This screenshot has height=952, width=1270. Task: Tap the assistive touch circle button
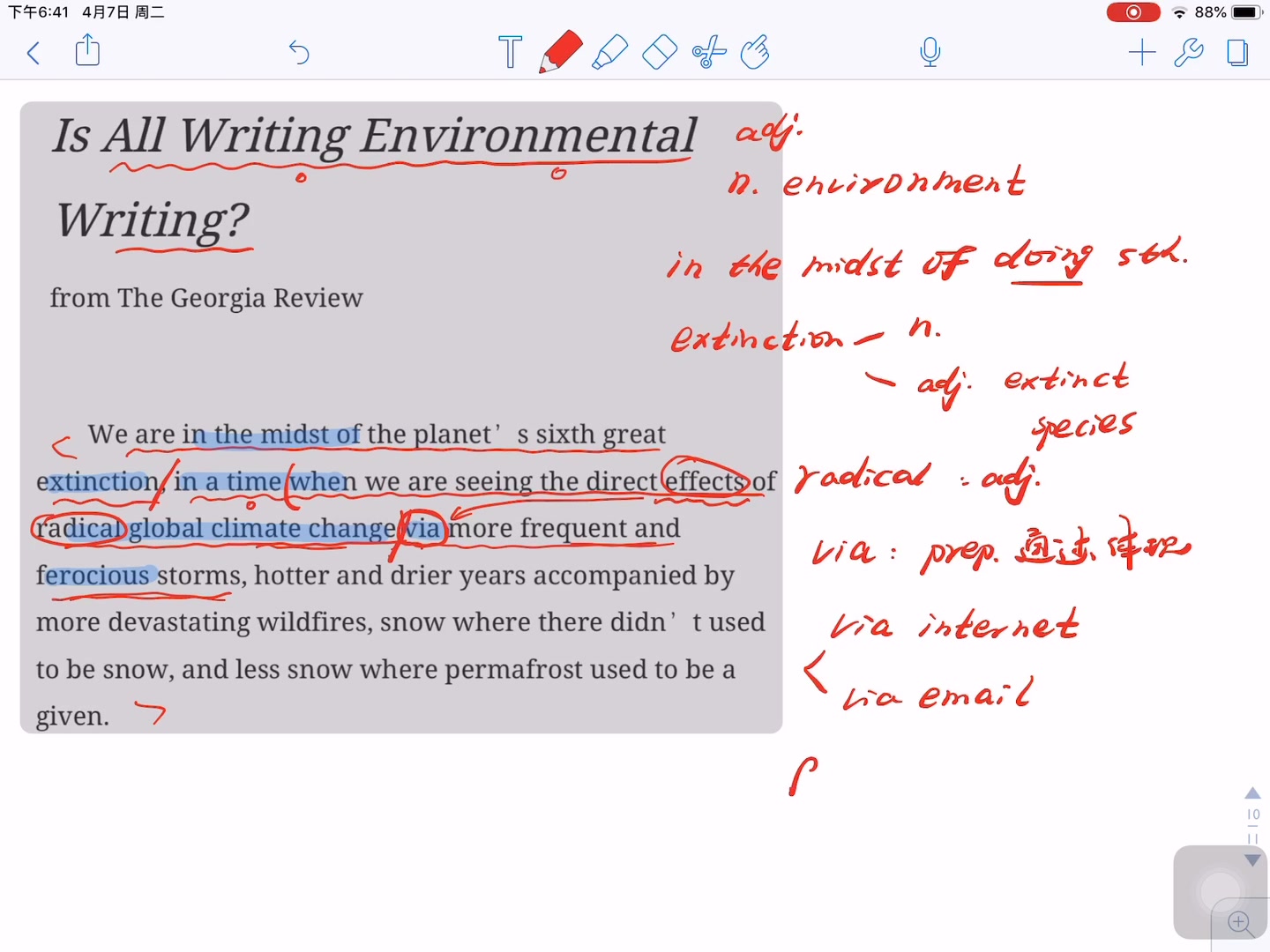pyautogui.click(x=1221, y=892)
